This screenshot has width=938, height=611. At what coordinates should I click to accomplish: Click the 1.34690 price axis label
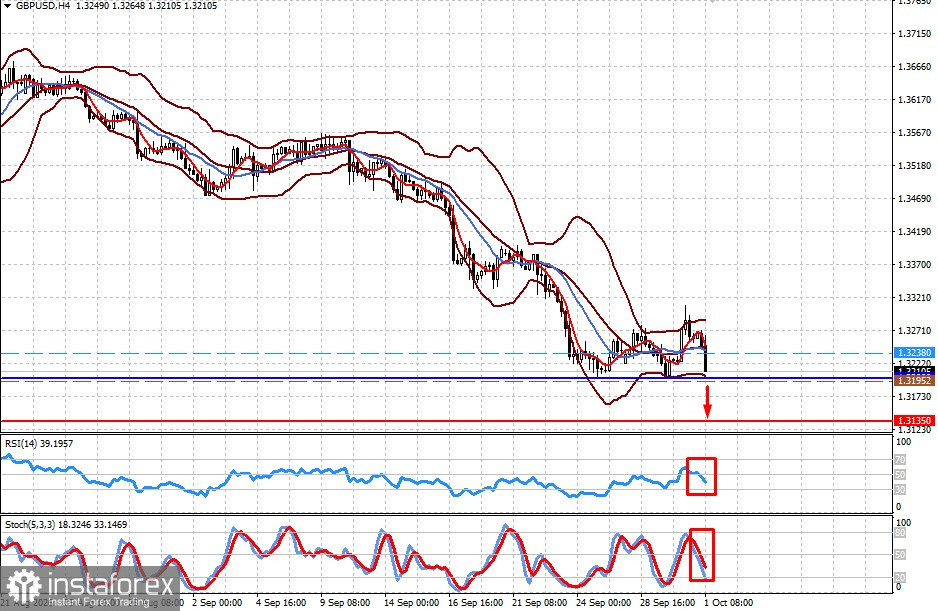(x=915, y=199)
